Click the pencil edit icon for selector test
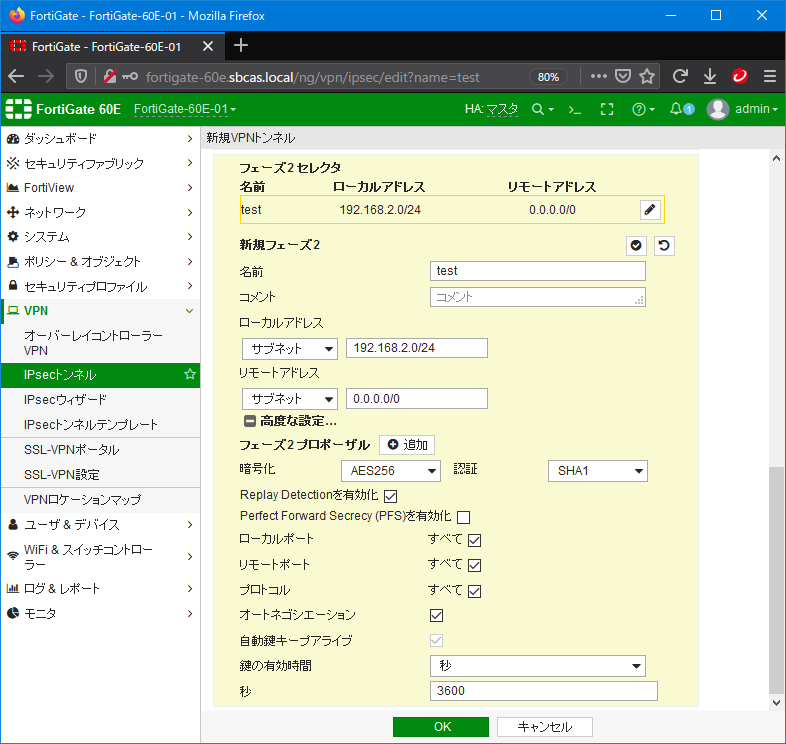Image resolution: width=786 pixels, height=744 pixels. click(x=650, y=210)
